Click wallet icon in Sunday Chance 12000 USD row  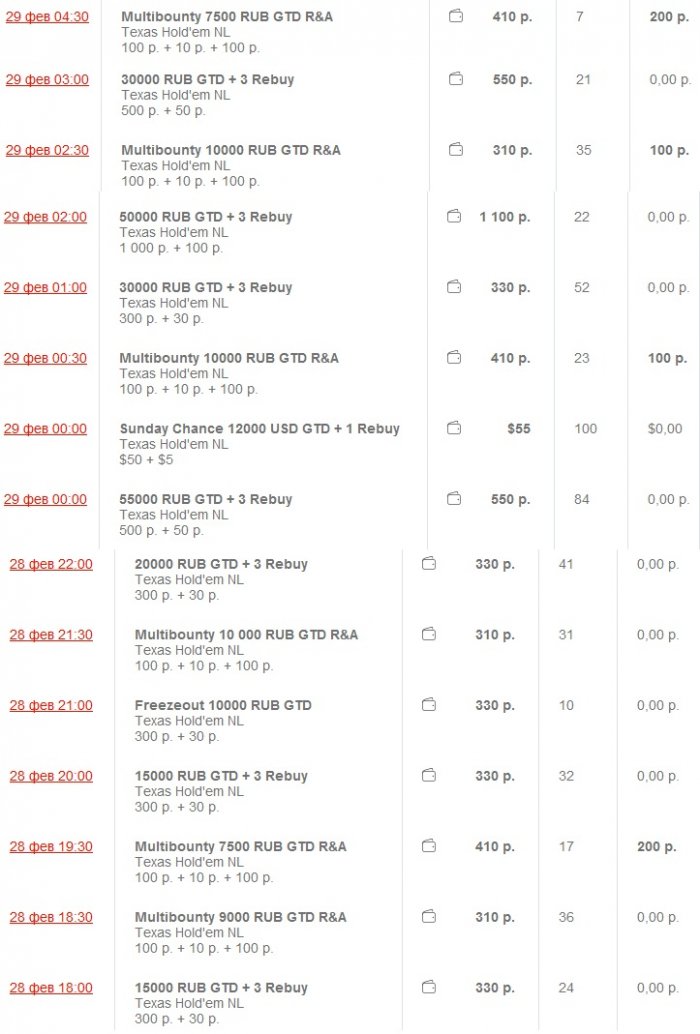[455, 429]
